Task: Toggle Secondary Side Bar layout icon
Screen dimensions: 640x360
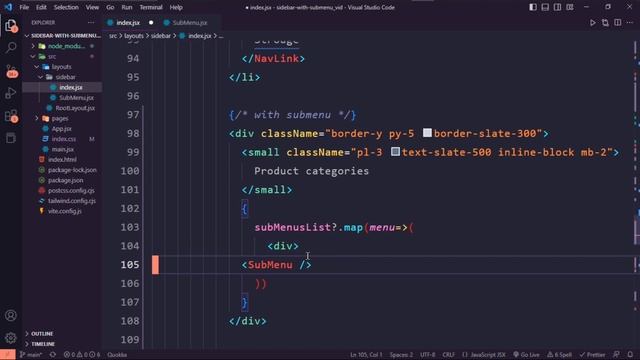Action: pyautogui.click(x=557, y=7)
